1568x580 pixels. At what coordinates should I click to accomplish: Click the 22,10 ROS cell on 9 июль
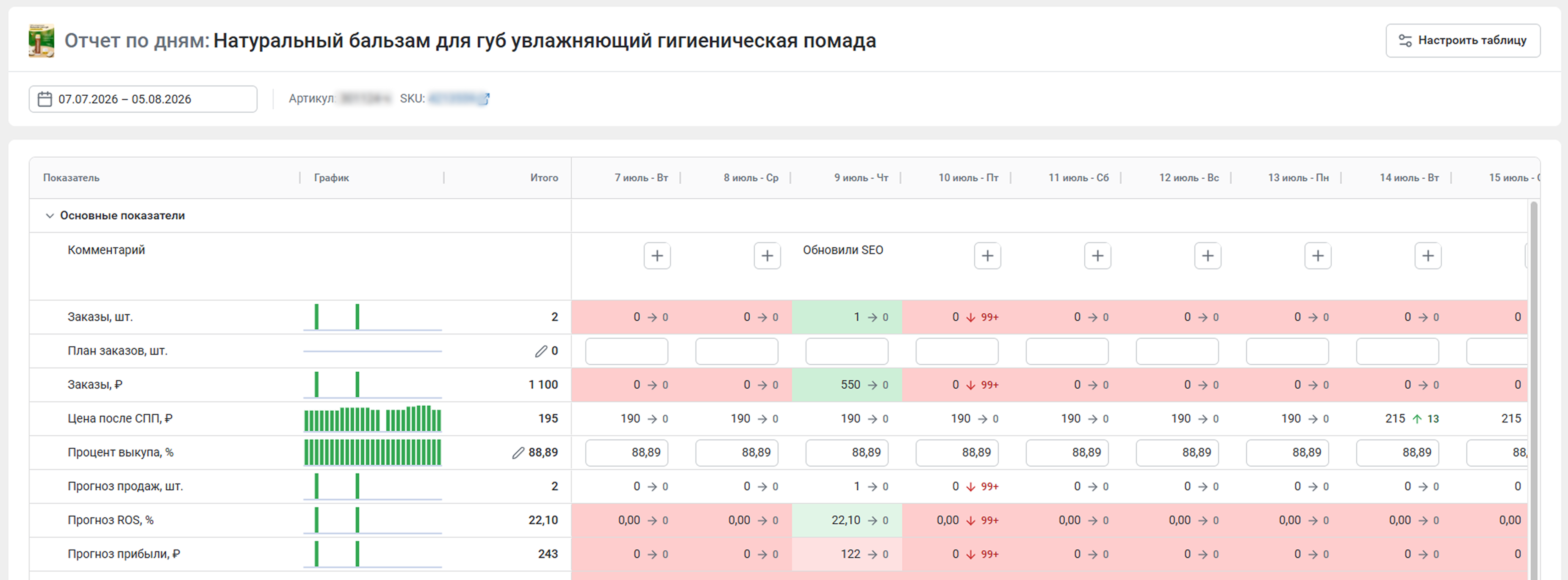[847, 520]
